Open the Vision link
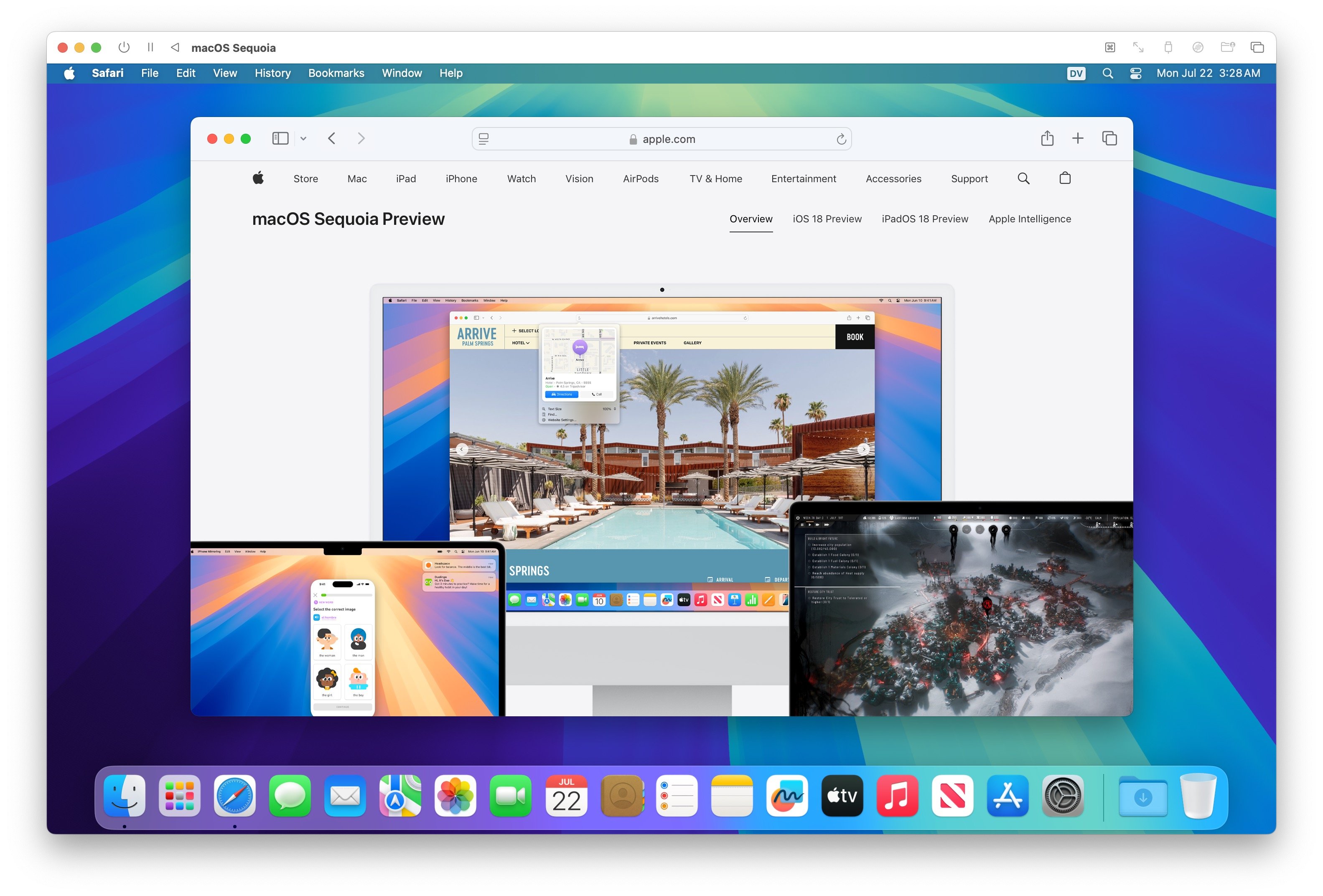 (x=579, y=179)
